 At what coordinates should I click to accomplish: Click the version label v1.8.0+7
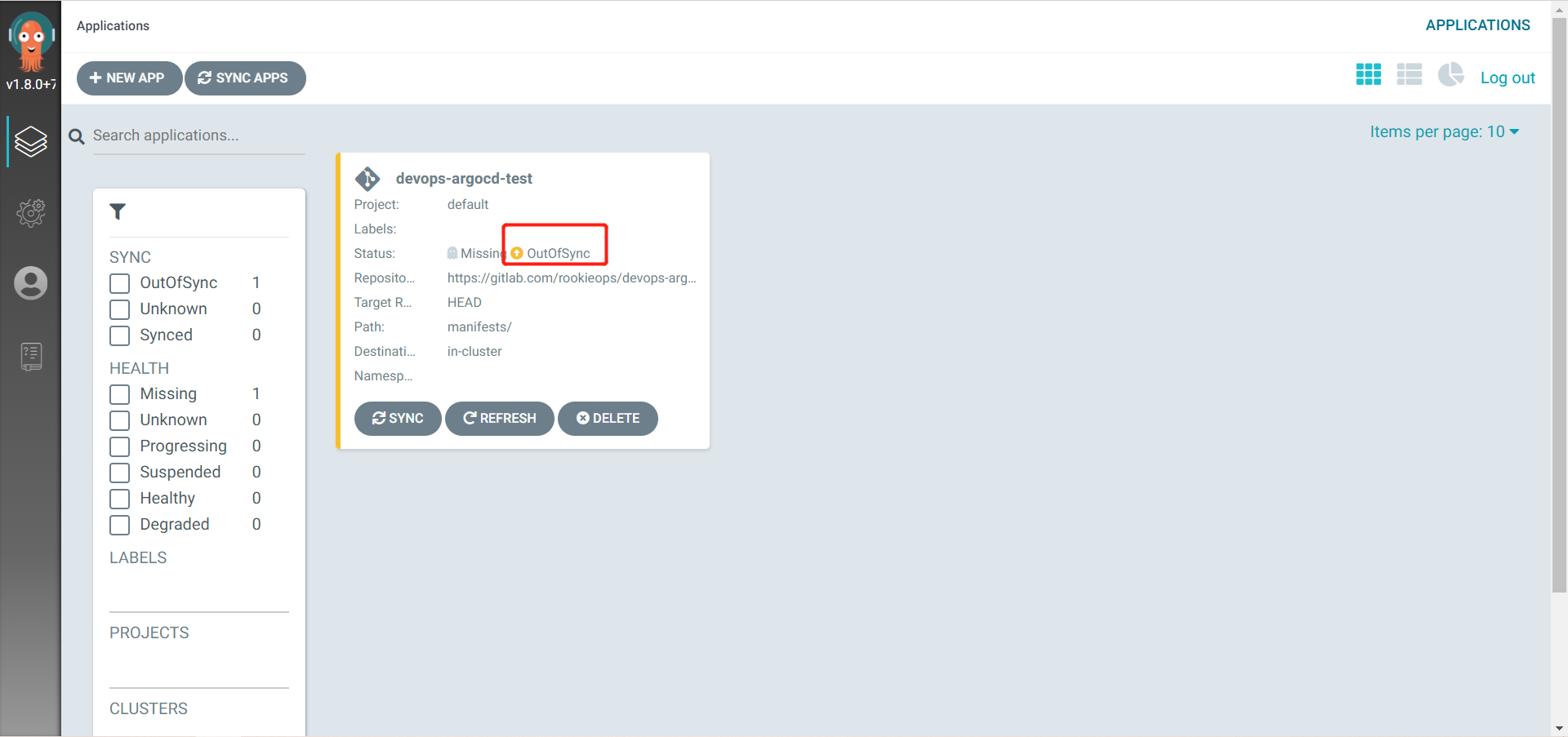(31, 84)
